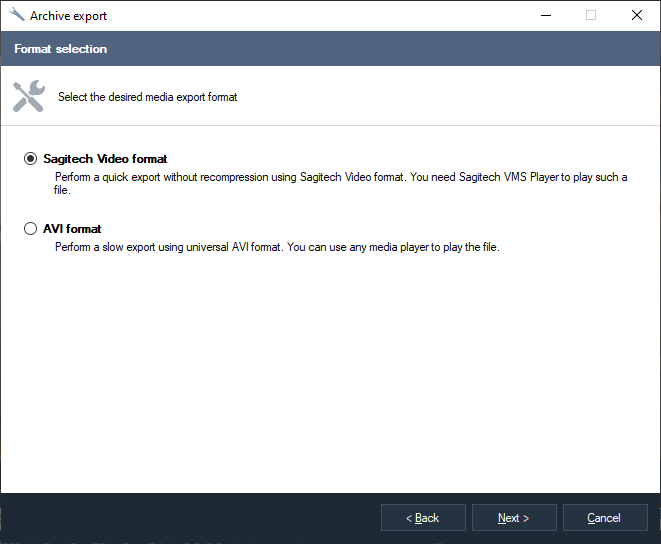Click the wrench icon in the title bar

tap(16, 15)
